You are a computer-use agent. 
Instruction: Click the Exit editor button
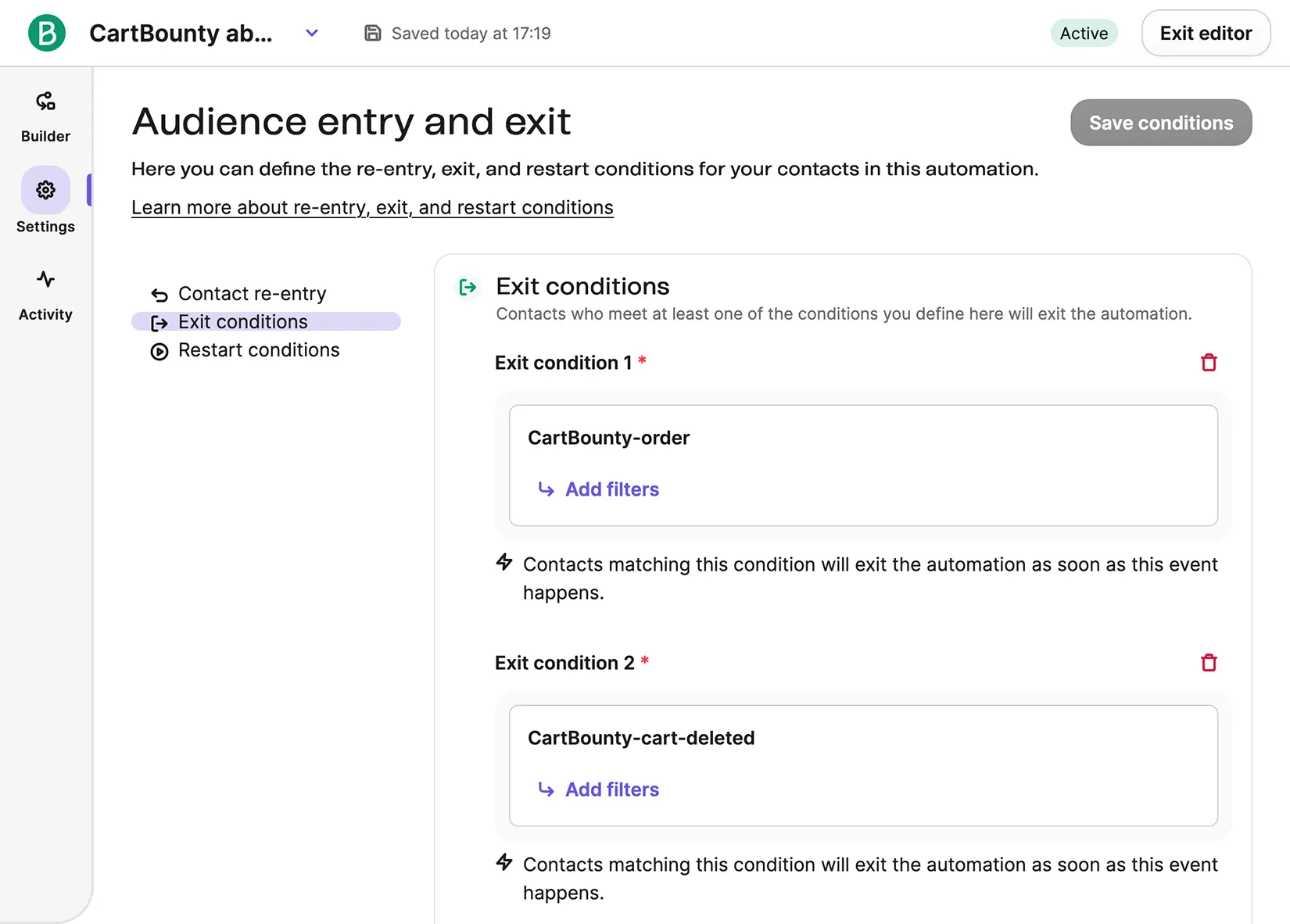[x=1206, y=33]
